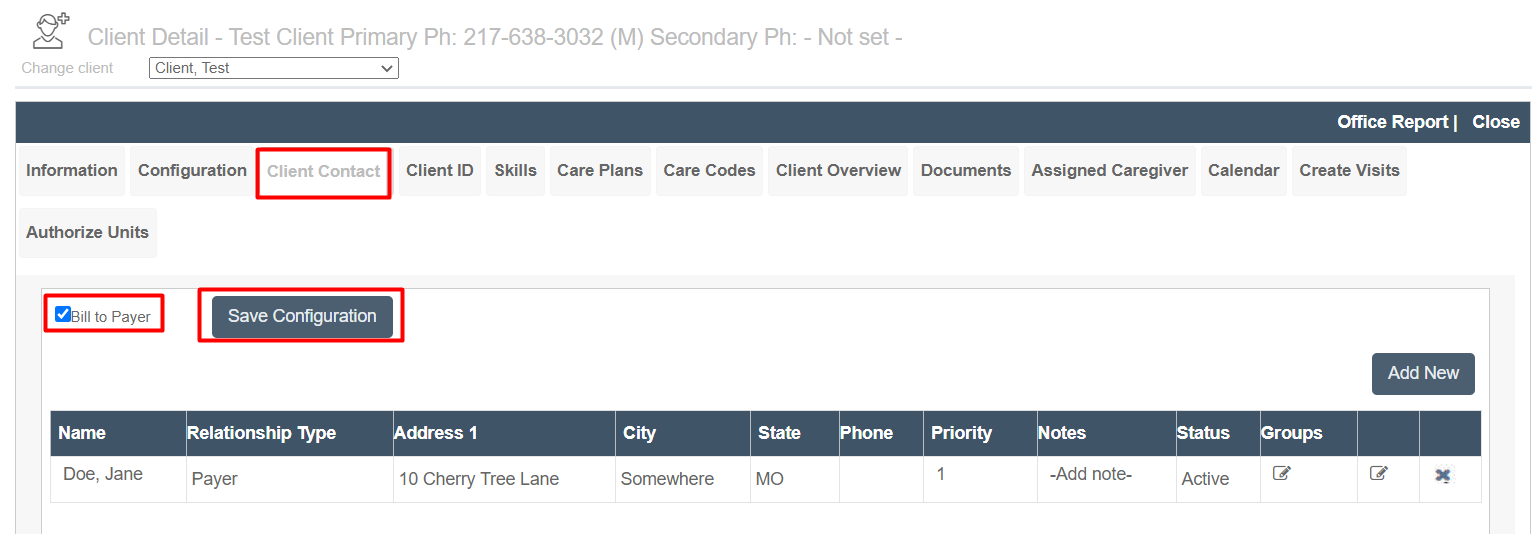Viewport: 1535px width, 534px height.
Task: Switch to the Calendar tab
Action: [1244, 170]
